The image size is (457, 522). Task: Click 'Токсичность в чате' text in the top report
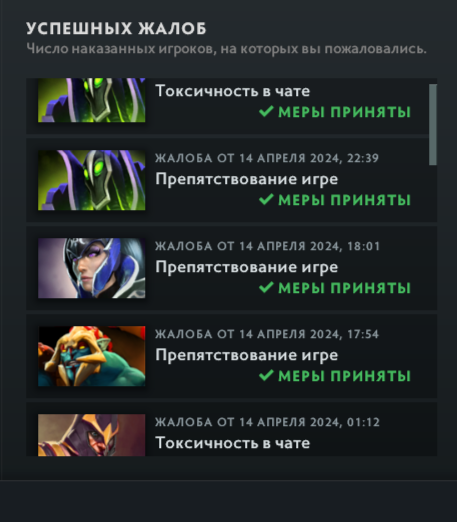pos(233,91)
